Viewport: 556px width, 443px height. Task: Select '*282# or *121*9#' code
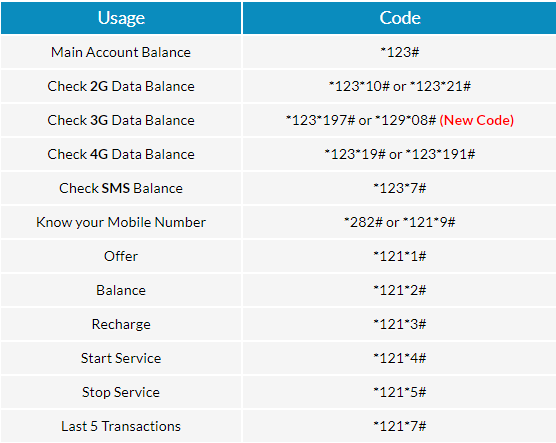(x=400, y=222)
